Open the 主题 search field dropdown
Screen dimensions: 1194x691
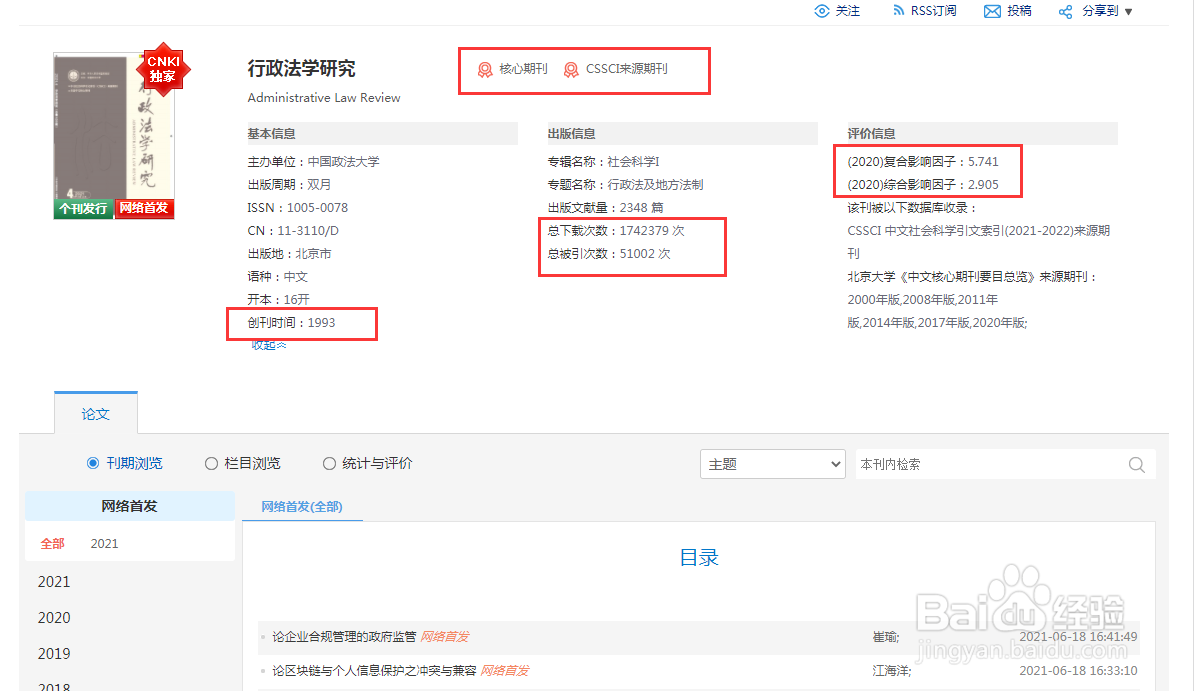pos(772,464)
